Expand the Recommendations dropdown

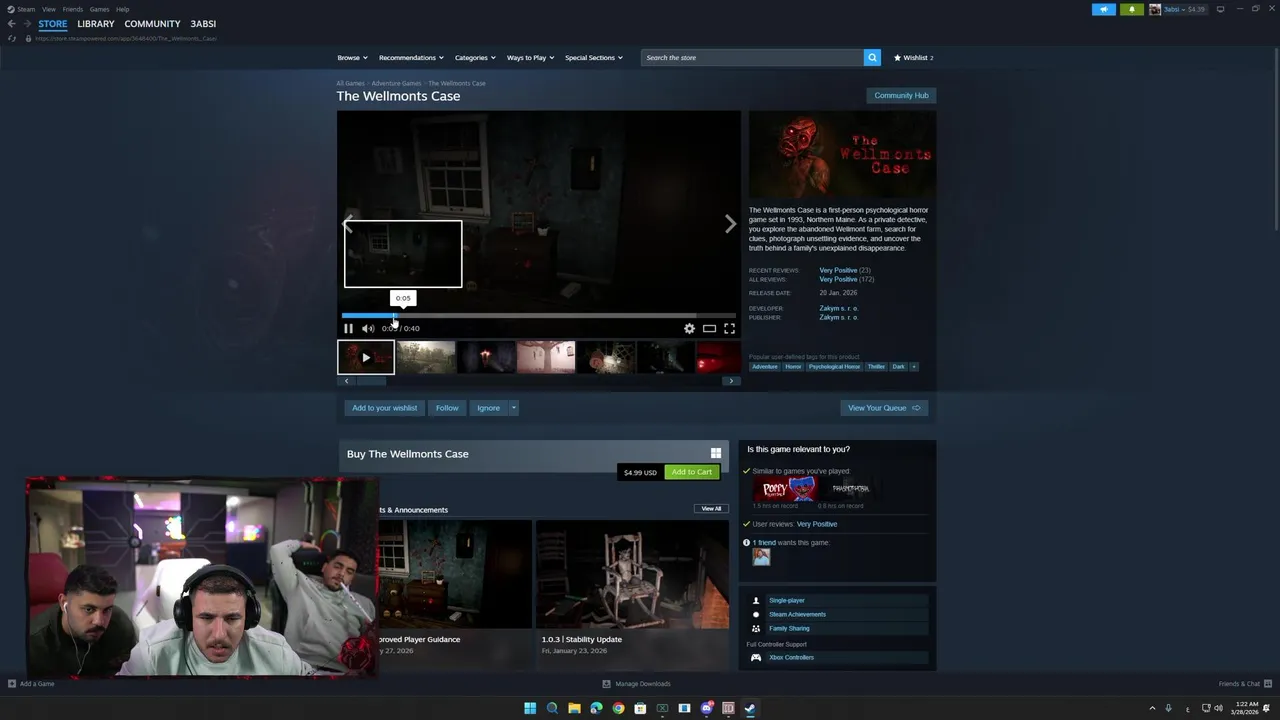pos(411,58)
